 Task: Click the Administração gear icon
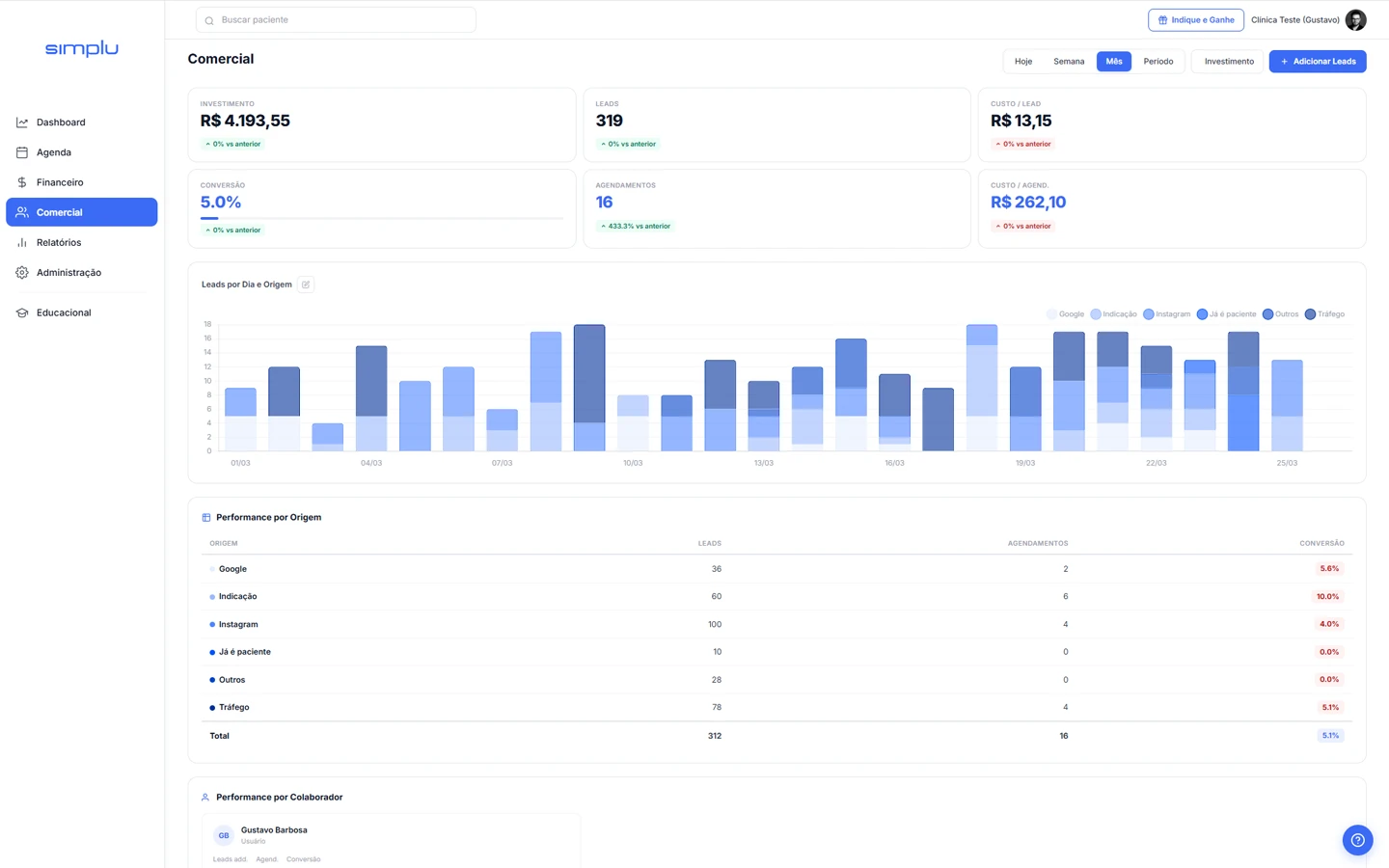click(x=22, y=273)
